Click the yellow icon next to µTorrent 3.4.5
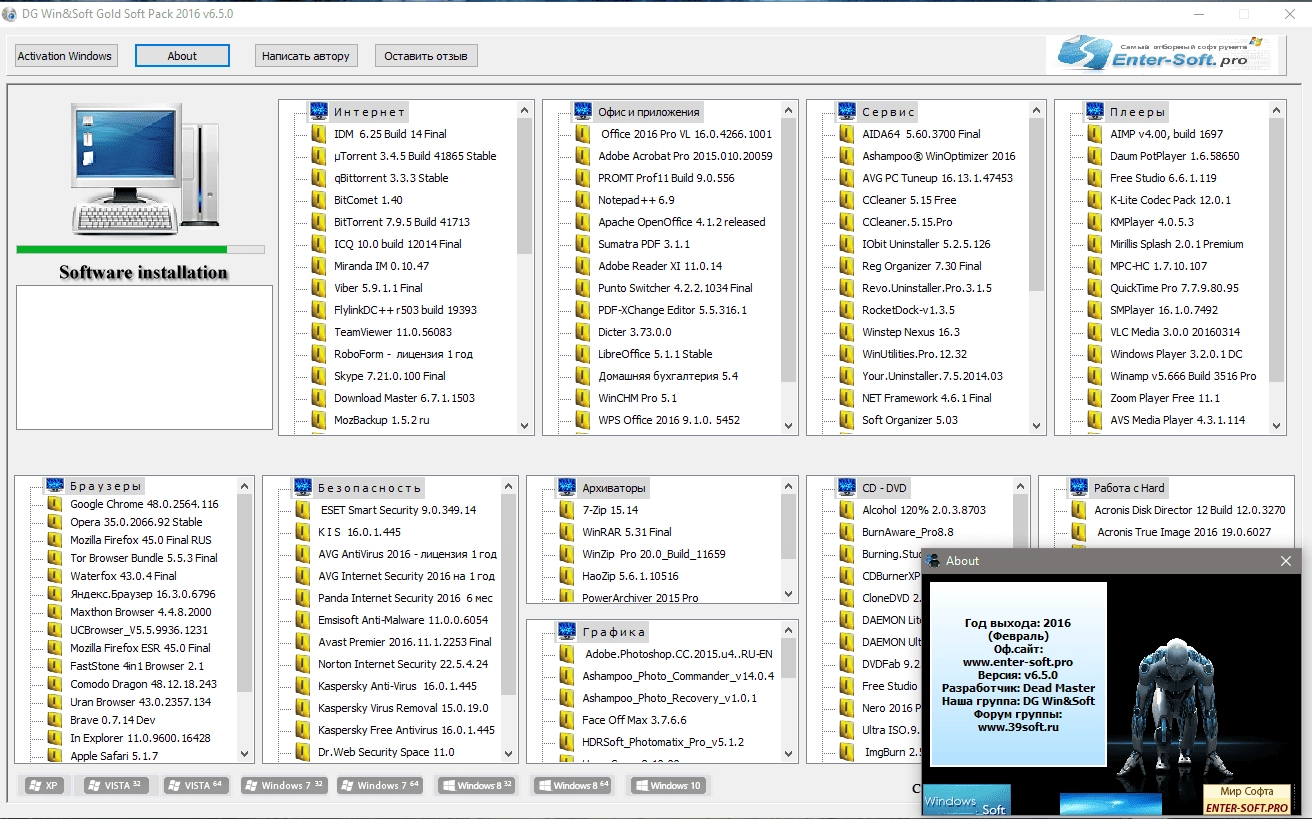Screen dimensions: 1312x819 tap(319, 156)
